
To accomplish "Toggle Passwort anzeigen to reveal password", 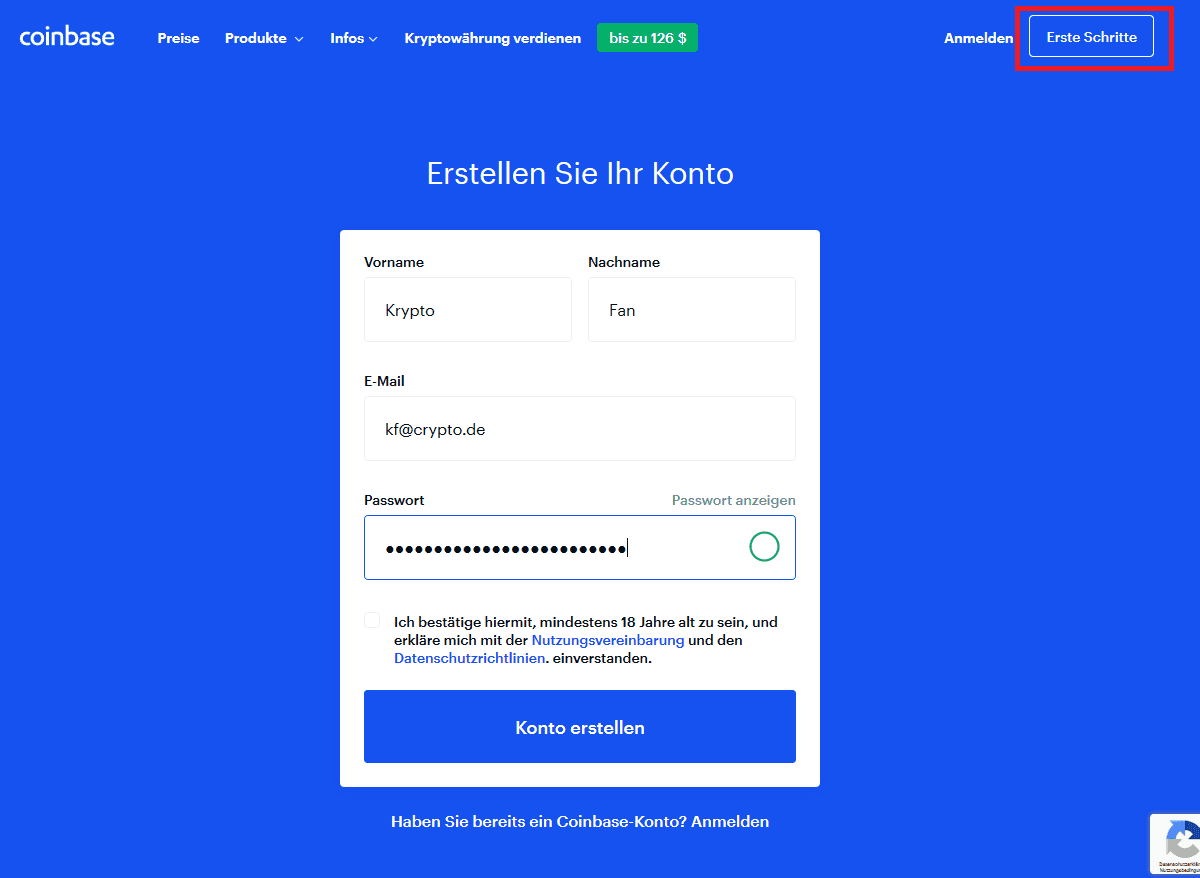I will pos(733,500).
